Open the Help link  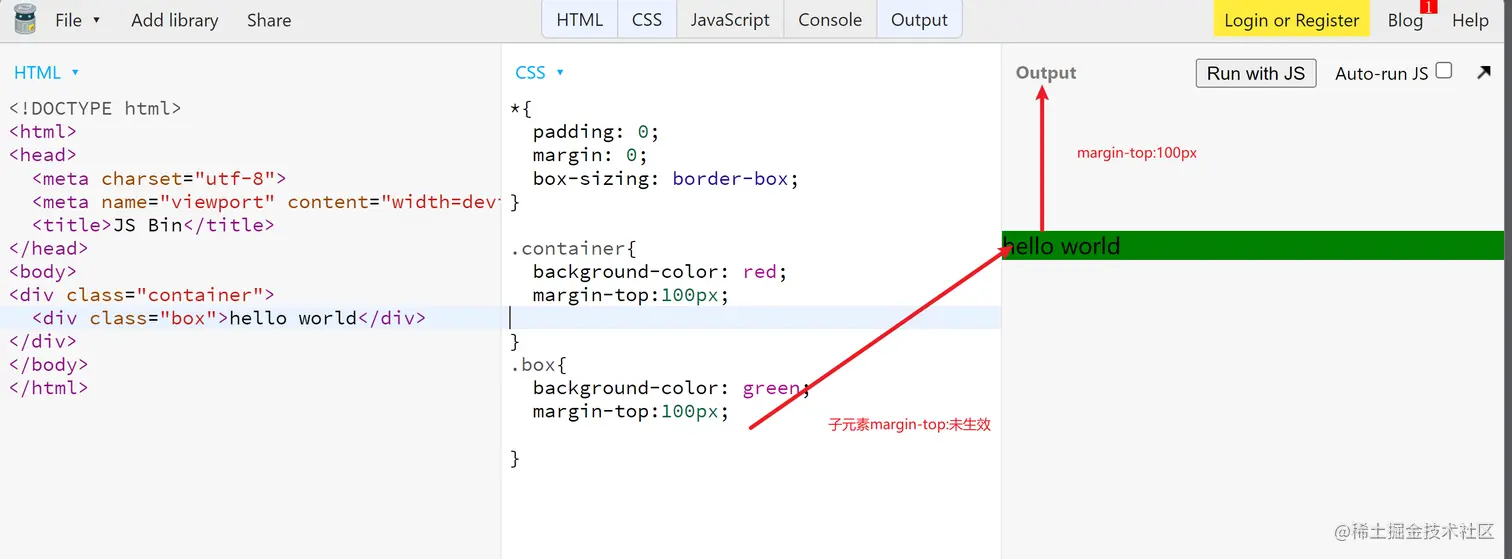[1470, 20]
